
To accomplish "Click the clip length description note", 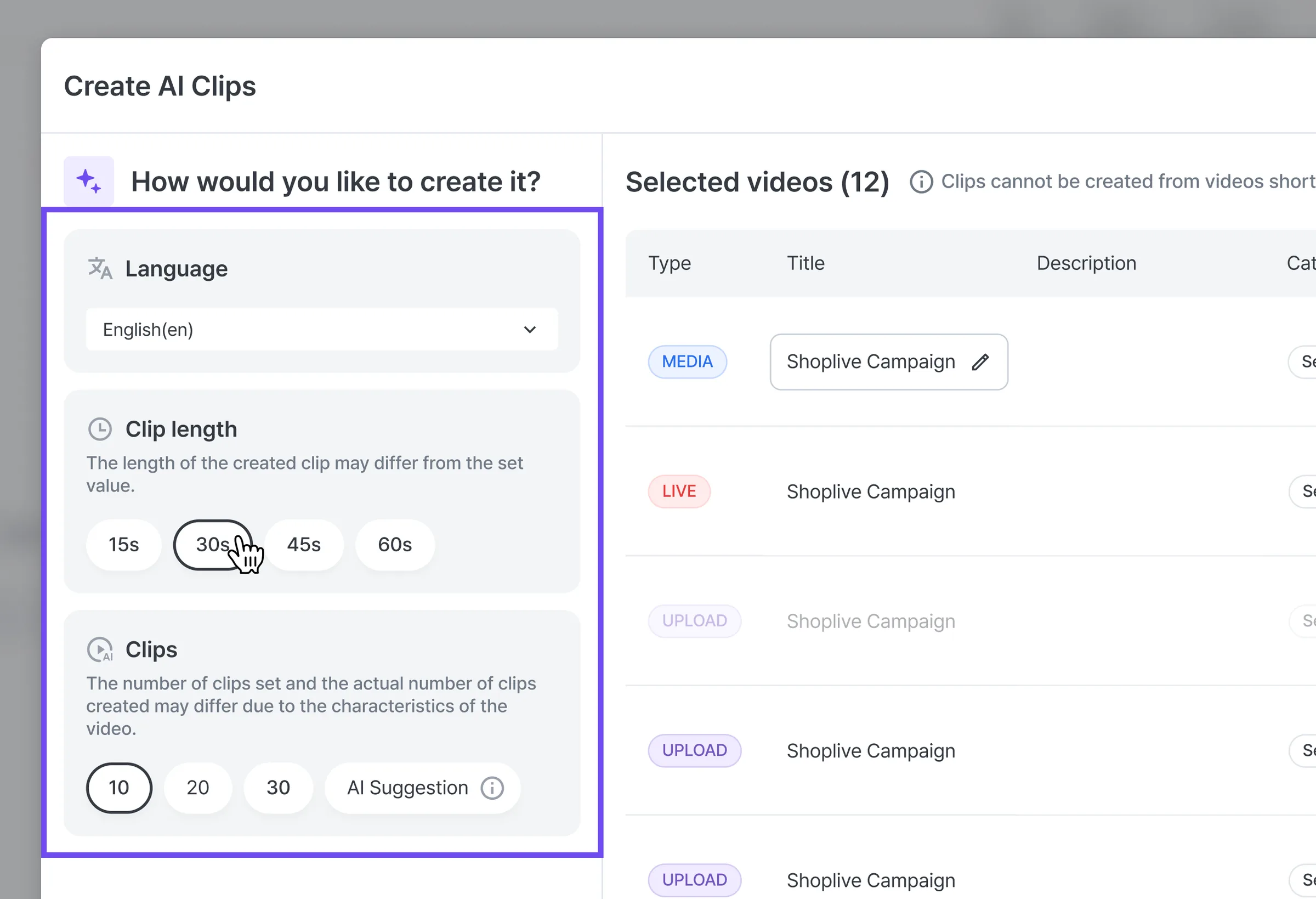I will point(305,474).
